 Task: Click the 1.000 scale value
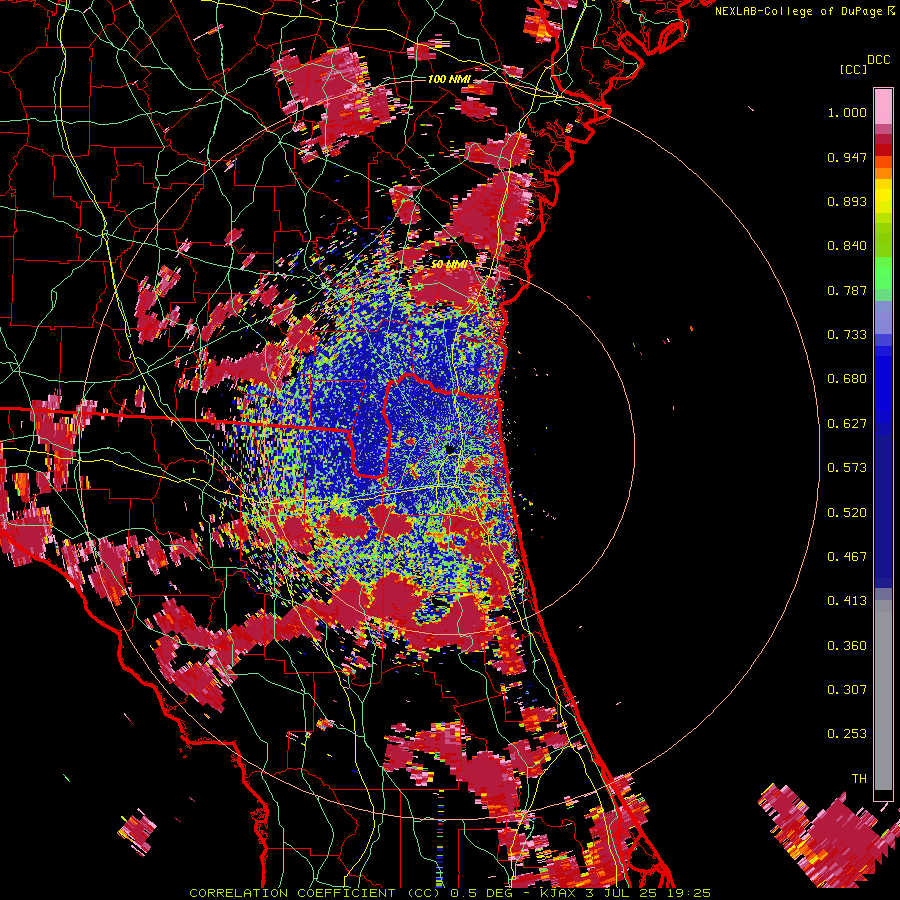tap(847, 112)
